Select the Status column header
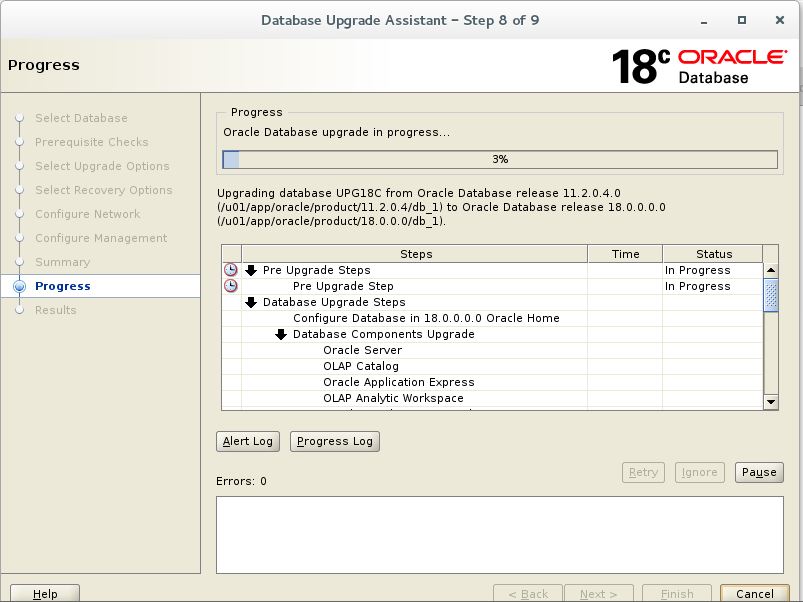This screenshot has height=602, width=803. (713, 254)
